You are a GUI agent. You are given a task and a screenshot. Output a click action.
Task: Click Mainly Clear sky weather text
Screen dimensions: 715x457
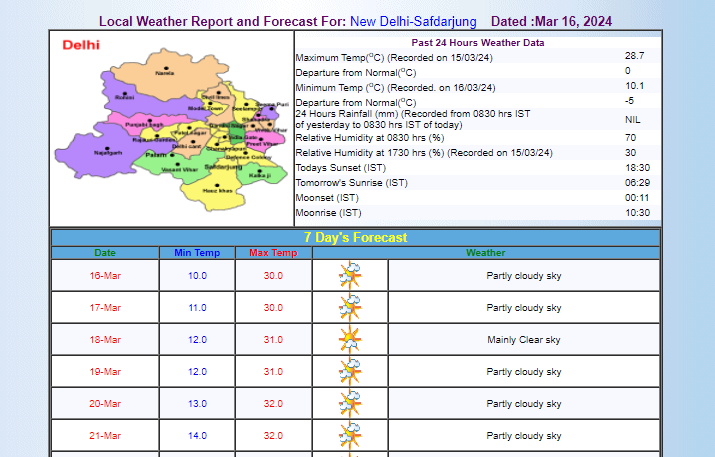tap(523, 340)
